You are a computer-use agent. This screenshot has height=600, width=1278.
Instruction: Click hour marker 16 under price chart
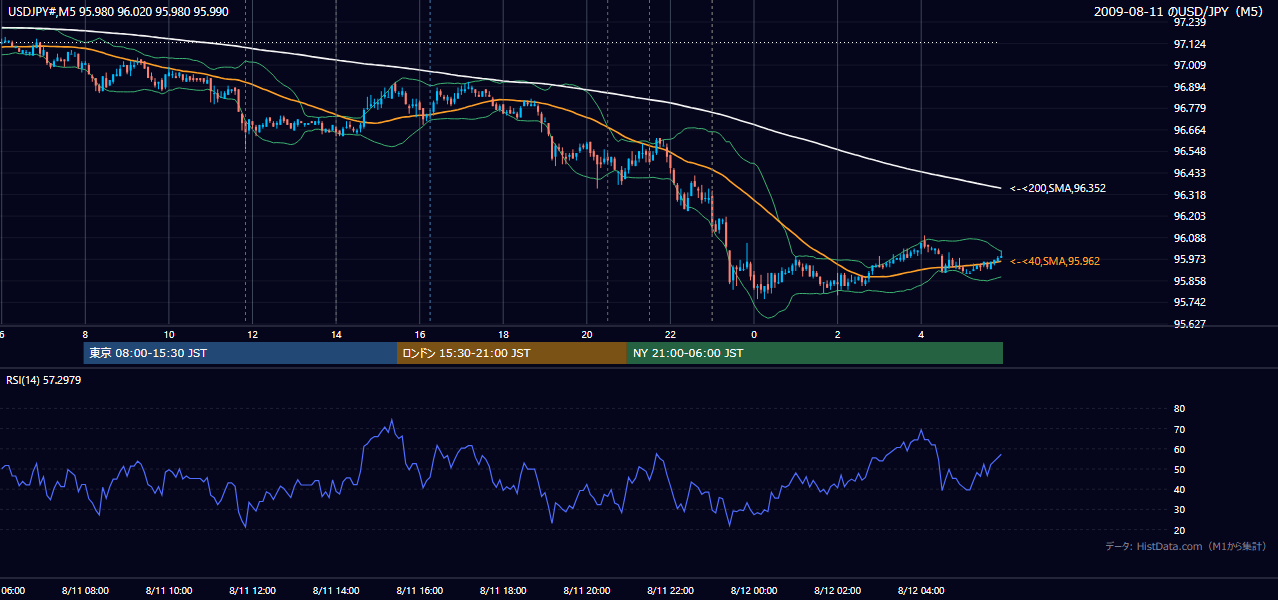420,334
